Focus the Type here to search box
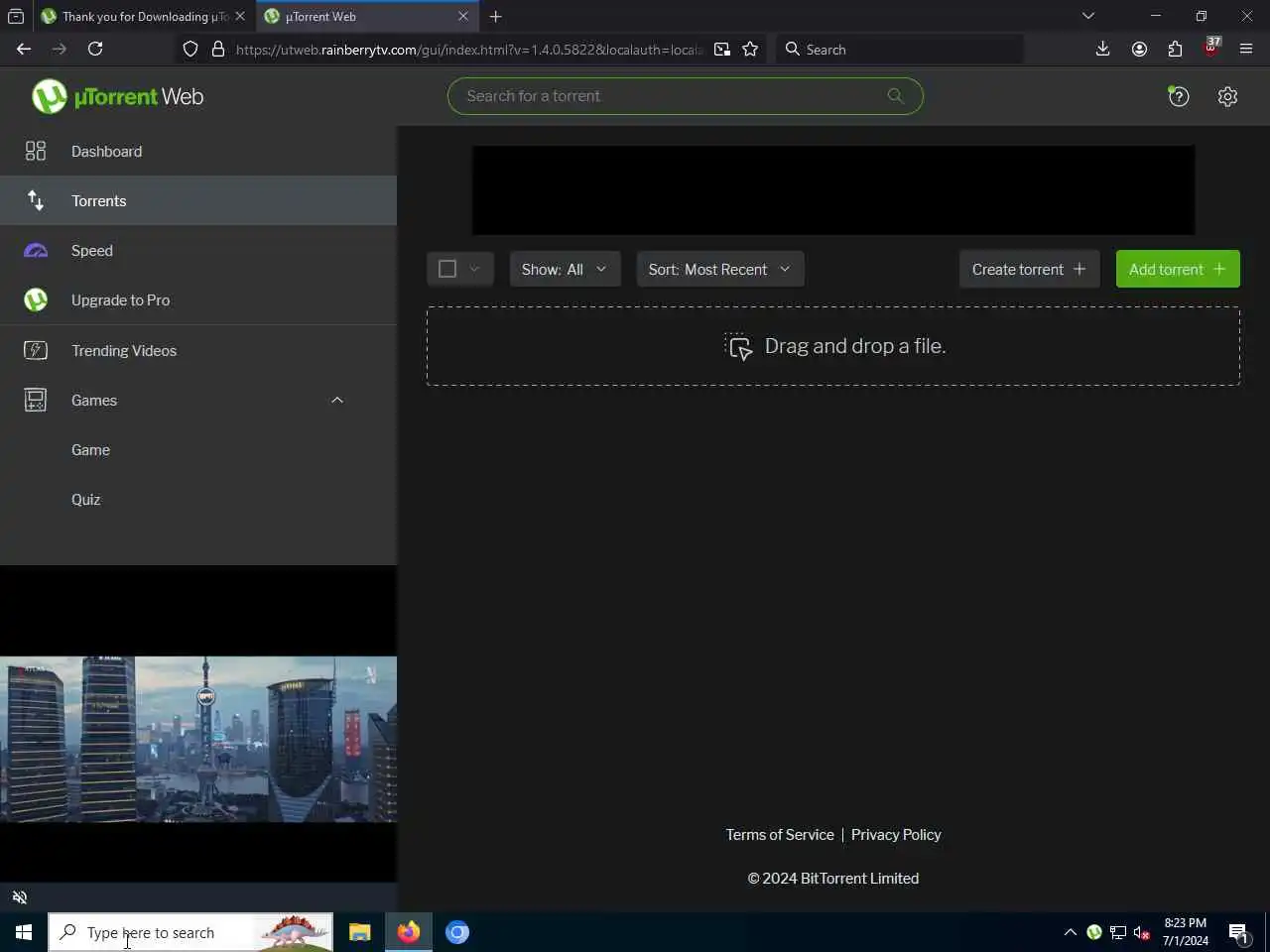 tap(190, 932)
